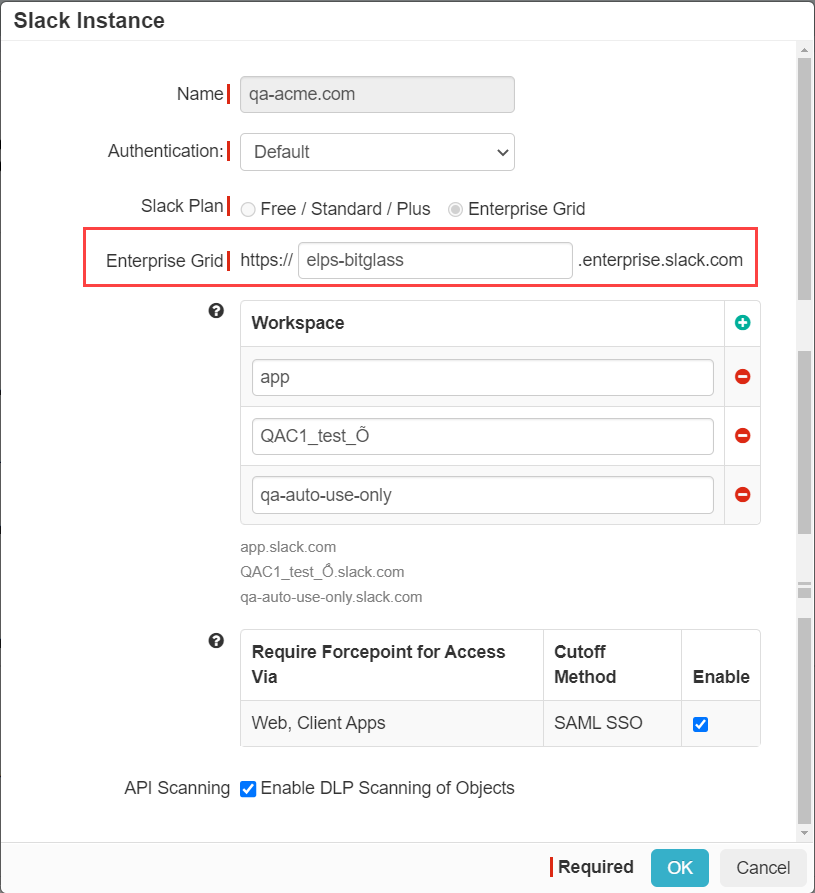Disable DLP Scanning of Objects
This screenshot has width=815, height=893.
[x=247, y=789]
